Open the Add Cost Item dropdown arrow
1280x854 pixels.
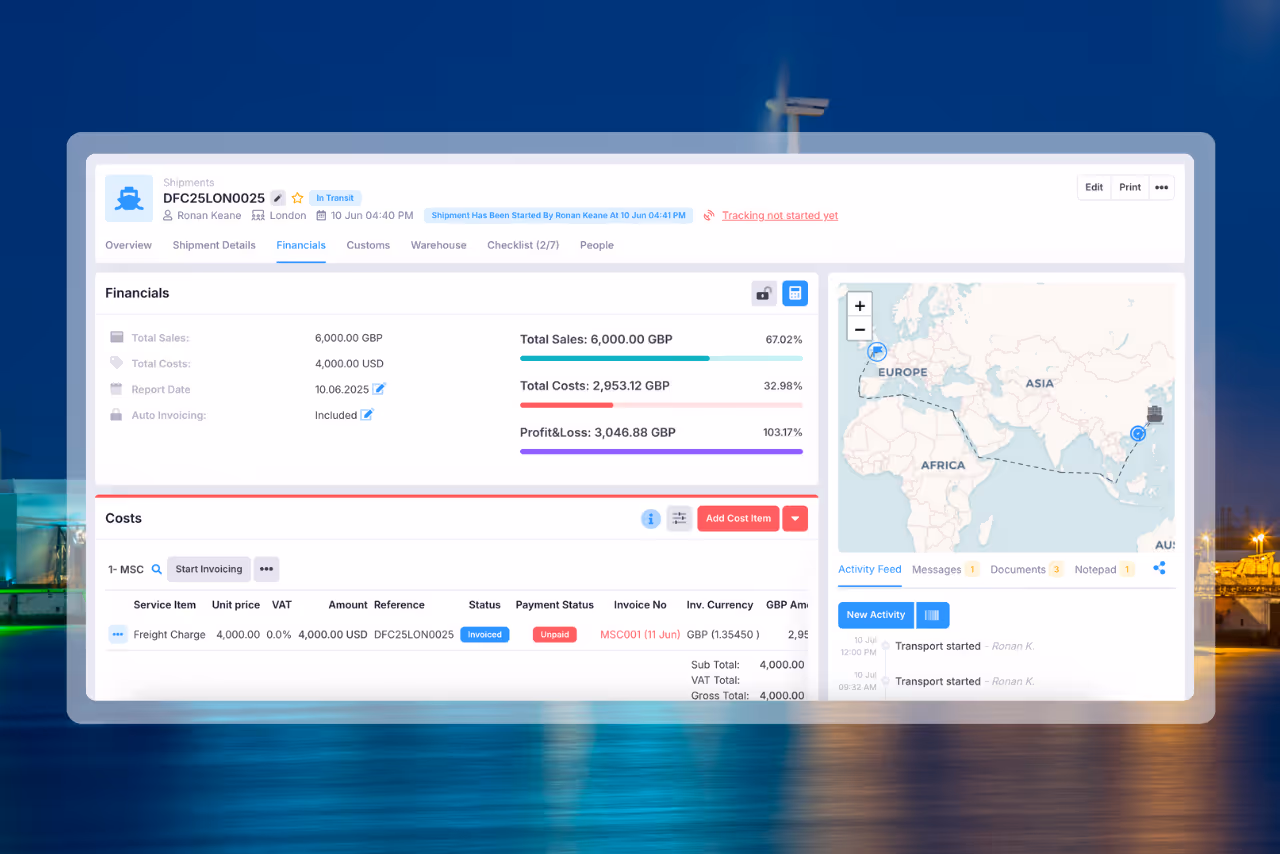(x=795, y=518)
